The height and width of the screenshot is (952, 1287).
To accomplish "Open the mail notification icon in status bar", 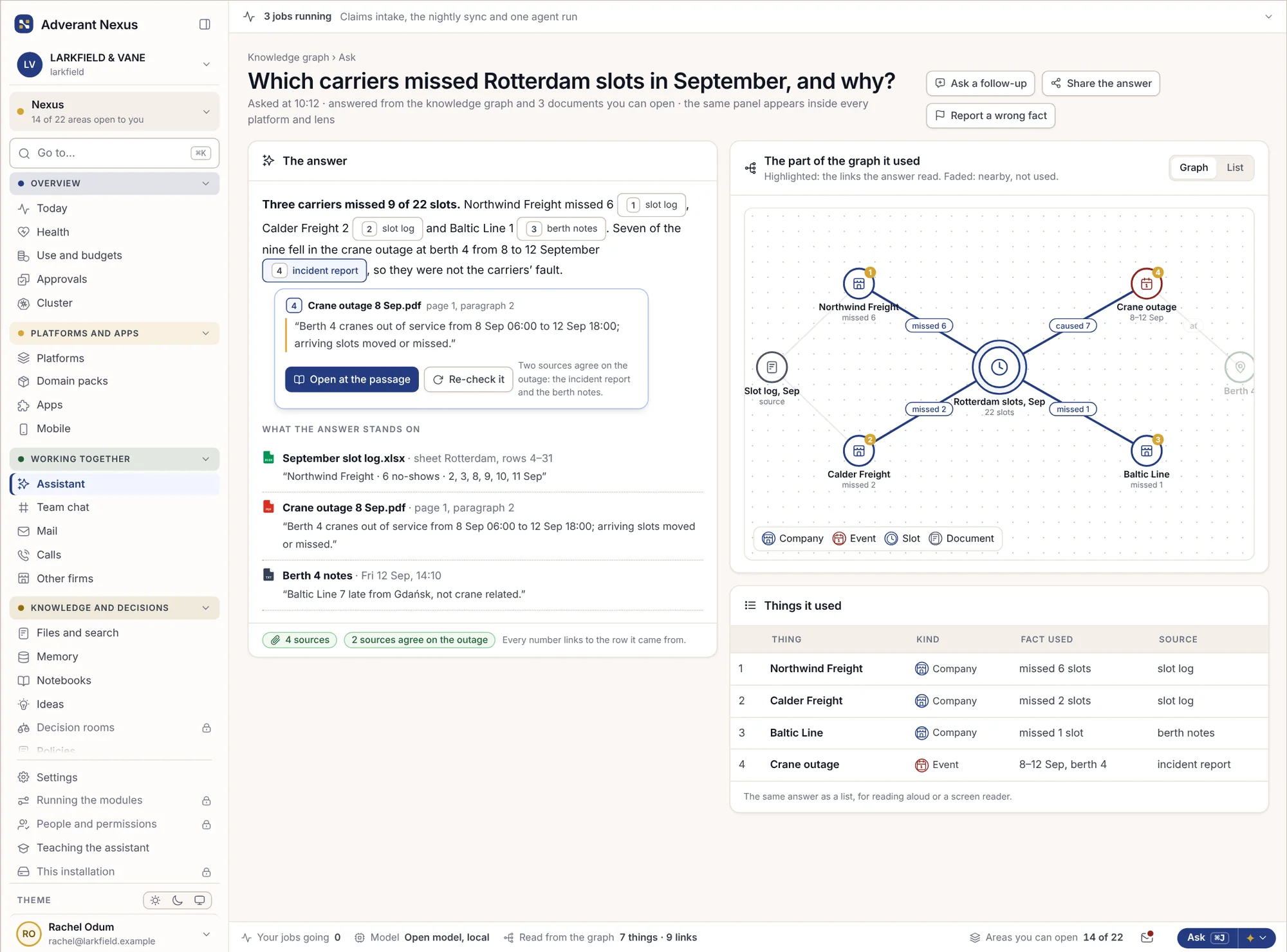I will pyautogui.click(x=1147, y=937).
